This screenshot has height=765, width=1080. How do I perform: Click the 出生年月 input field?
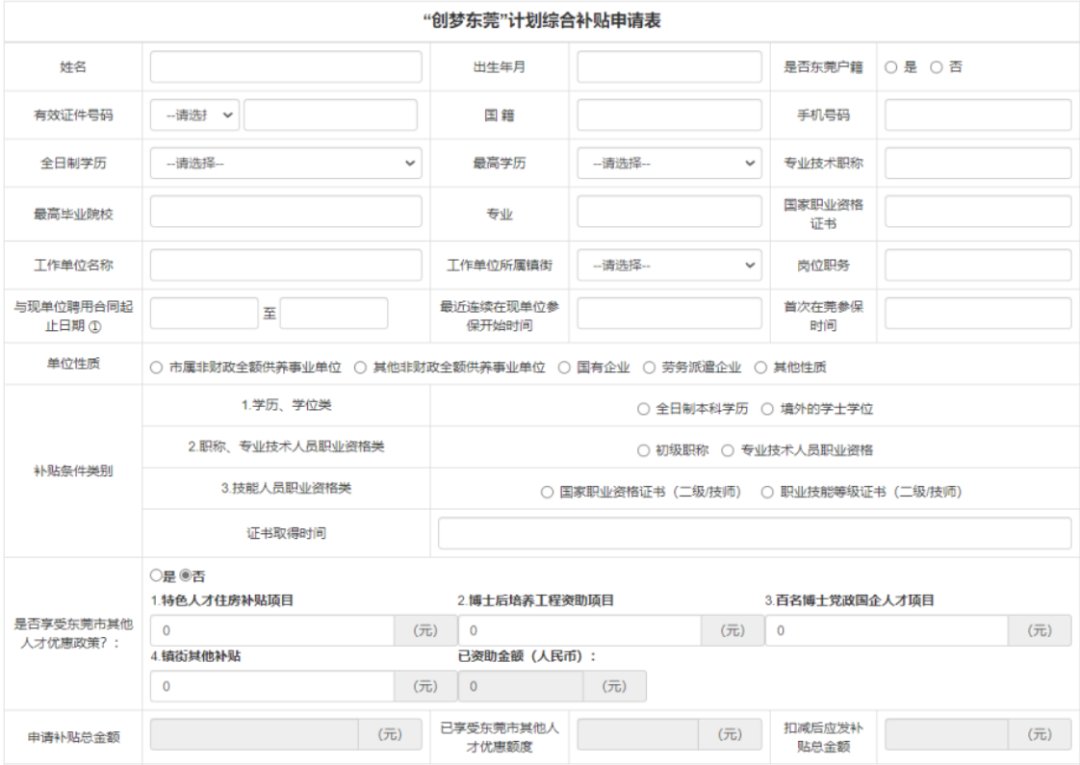(668, 67)
